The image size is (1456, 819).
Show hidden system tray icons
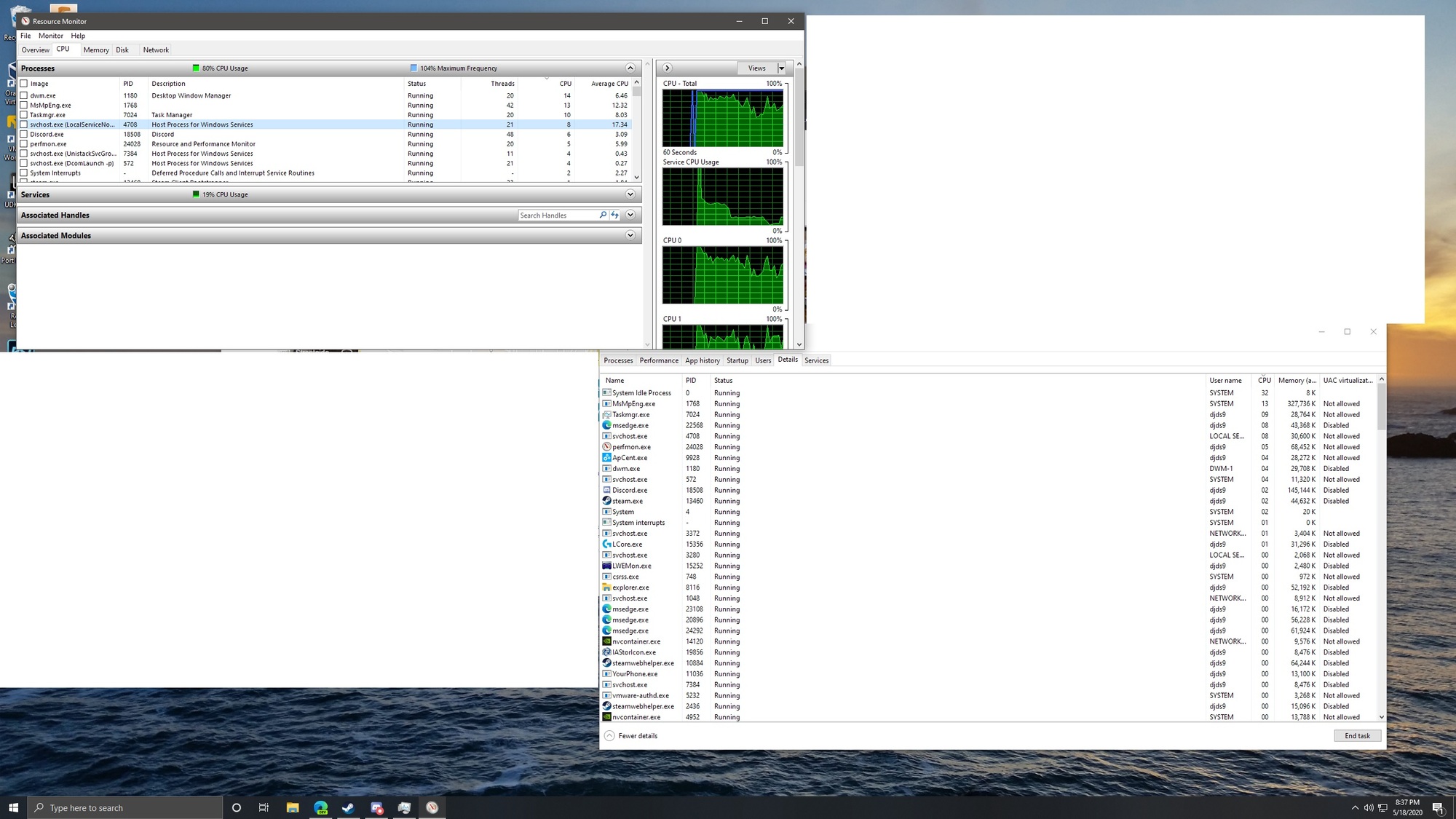click(x=1355, y=807)
